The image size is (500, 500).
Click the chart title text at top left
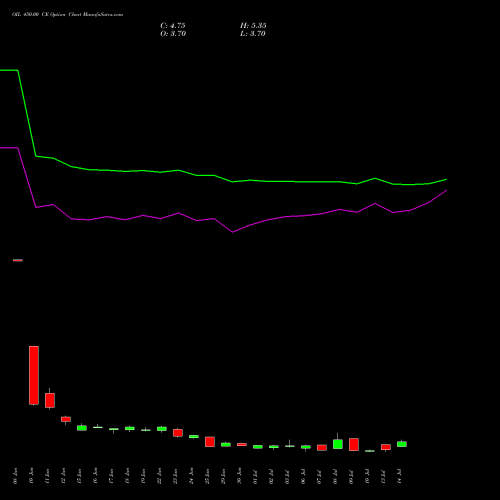67,15
